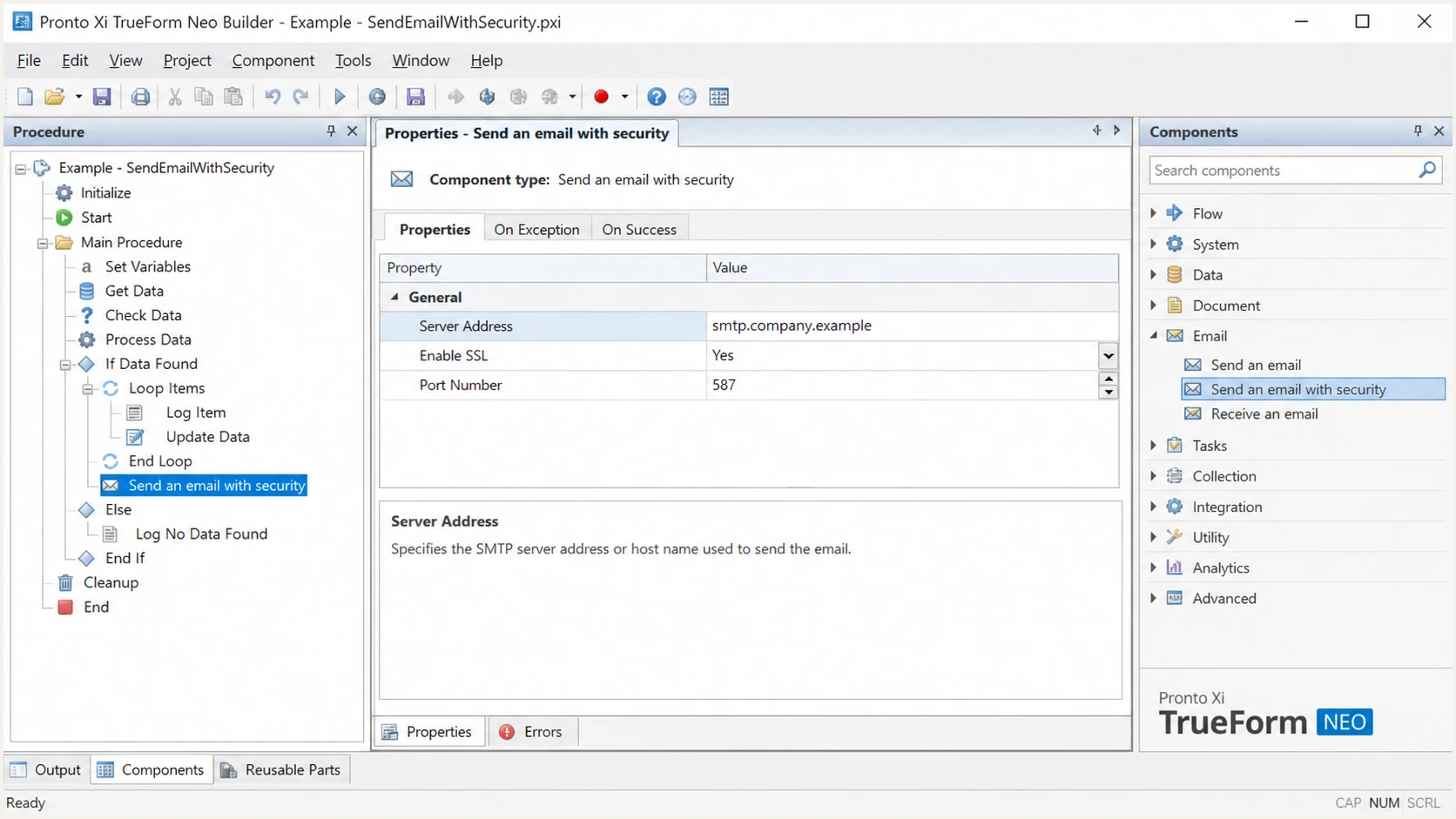The width and height of the screenshot is (1456, 819).
Task: Undo the last action
Action: pos(273,97)
